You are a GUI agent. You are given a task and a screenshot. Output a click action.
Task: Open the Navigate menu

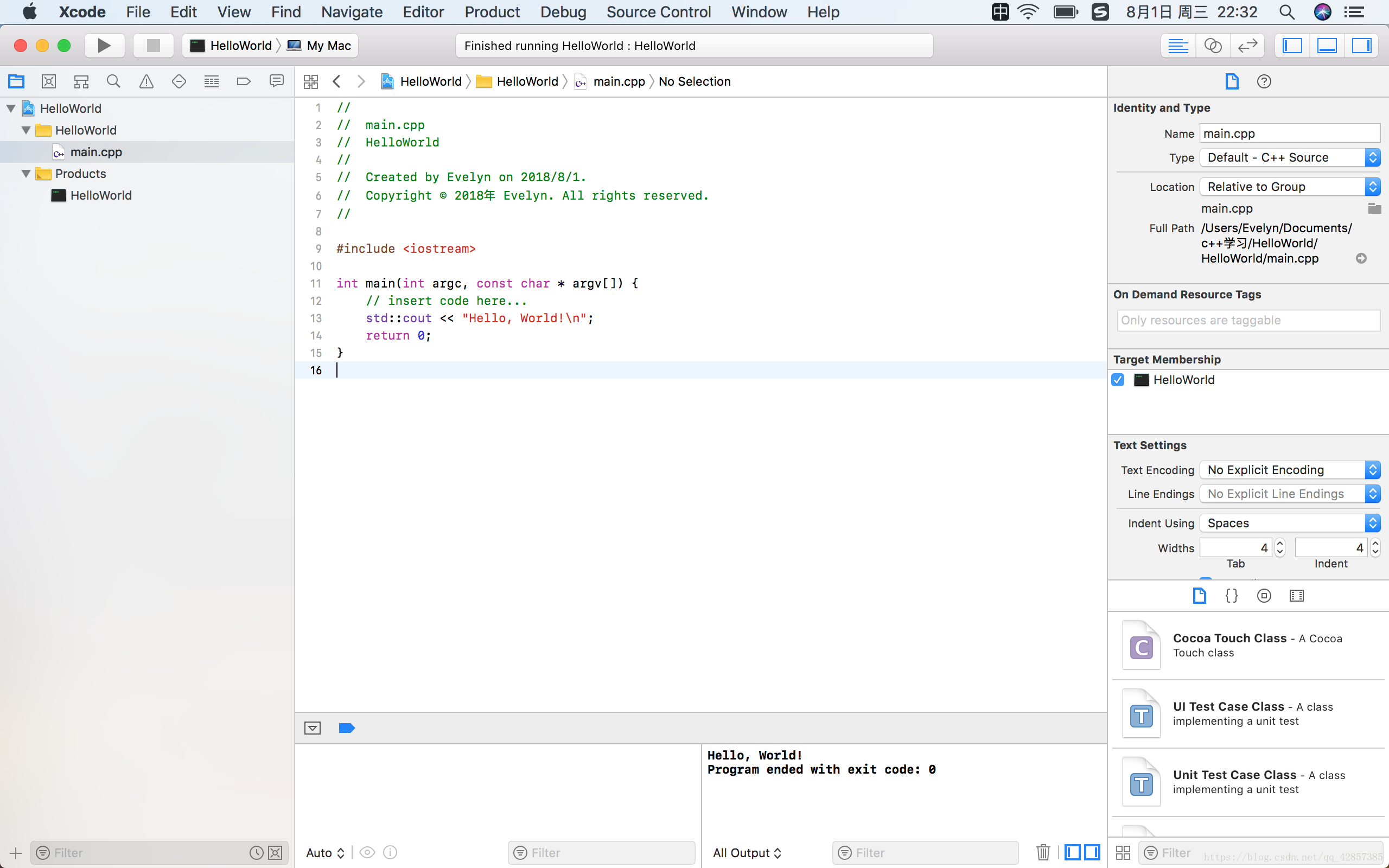coord(352,12)
